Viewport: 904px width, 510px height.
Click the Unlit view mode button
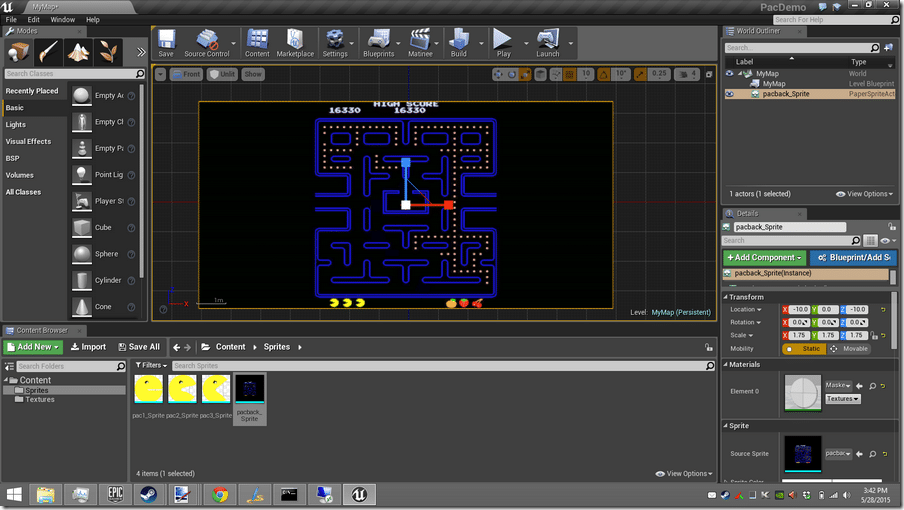pyautogui.click(x=223, y=74)
